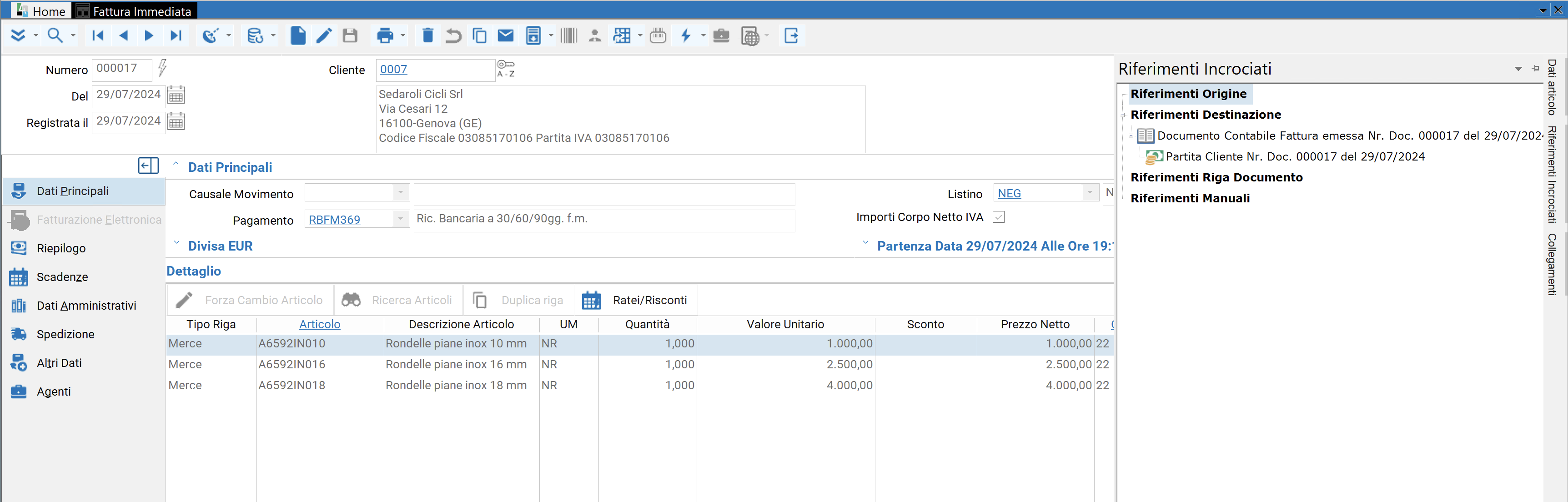The image size is (1568, 502).
Task: Click the person icon in toolbar
Action: [x=595, y=36]
